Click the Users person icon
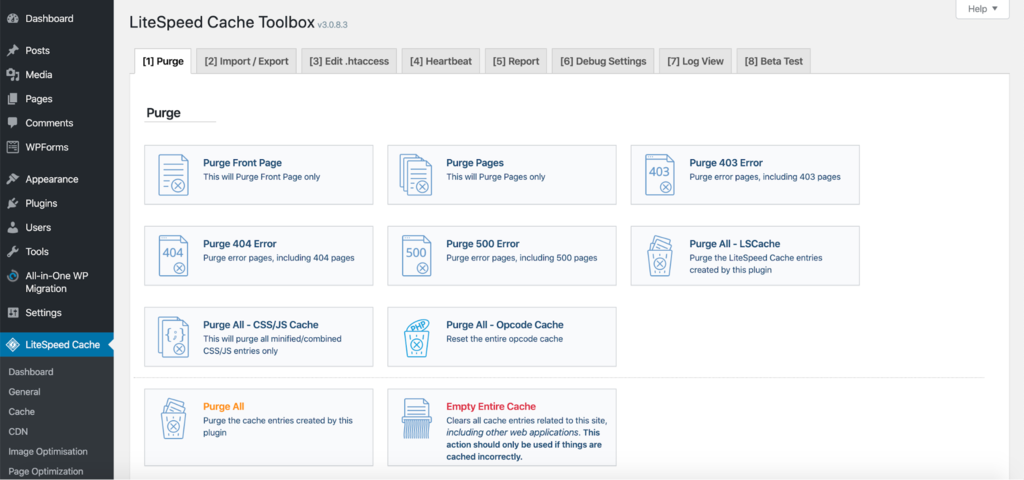This screenshot has height=480, width=1024. 12,227
